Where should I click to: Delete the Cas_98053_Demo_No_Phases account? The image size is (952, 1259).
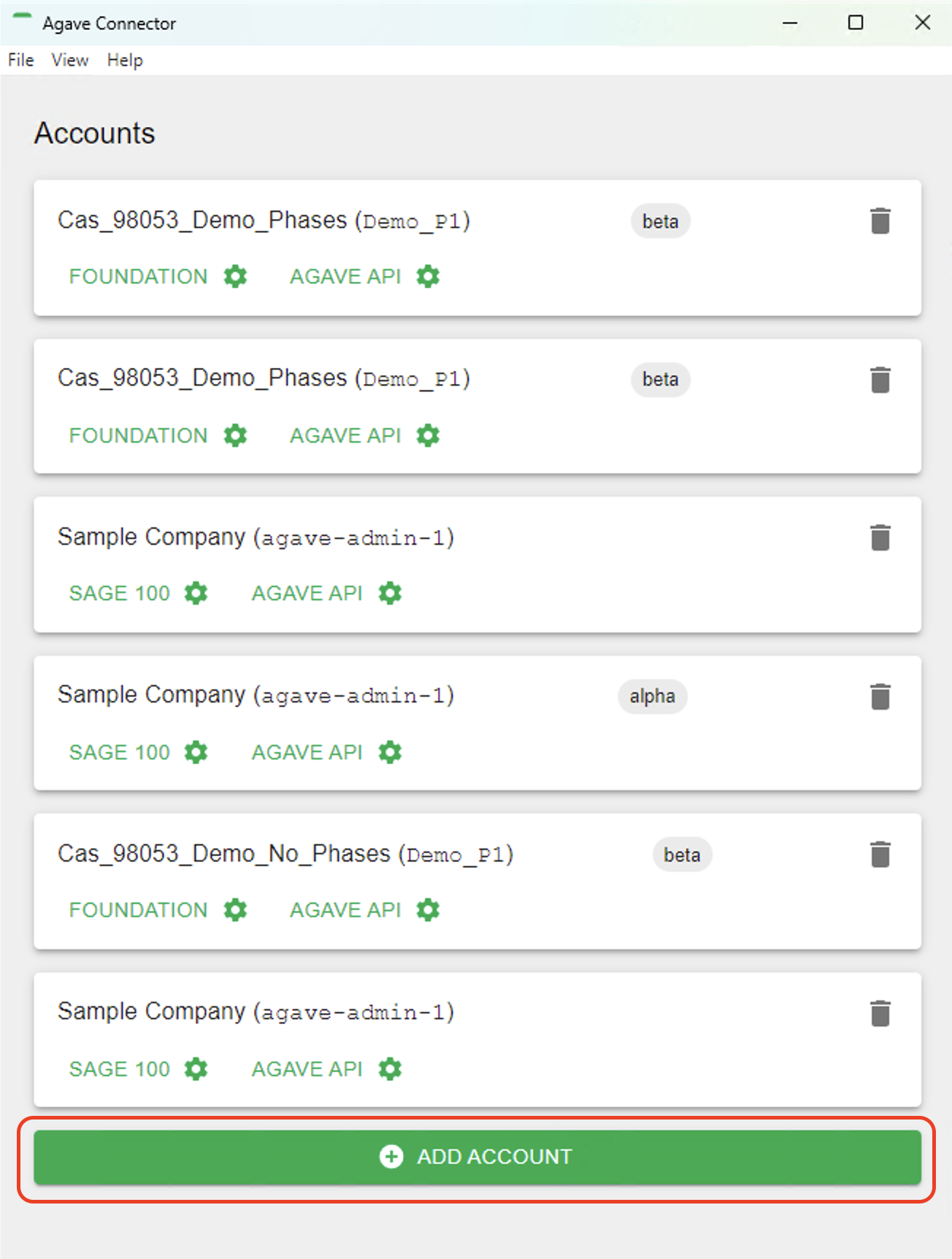880,853
